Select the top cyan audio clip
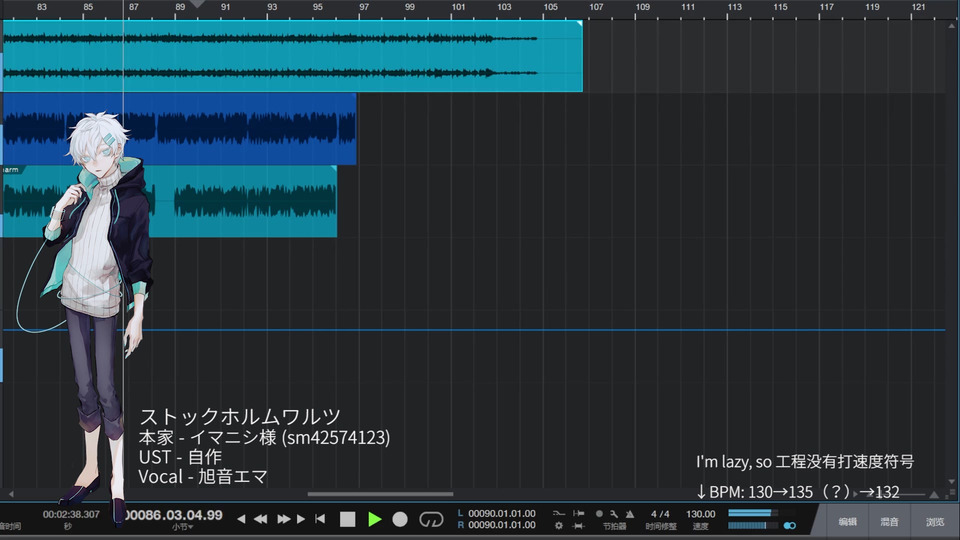The width and height of the screenshot is (960, 540). (x=293, y=56)
